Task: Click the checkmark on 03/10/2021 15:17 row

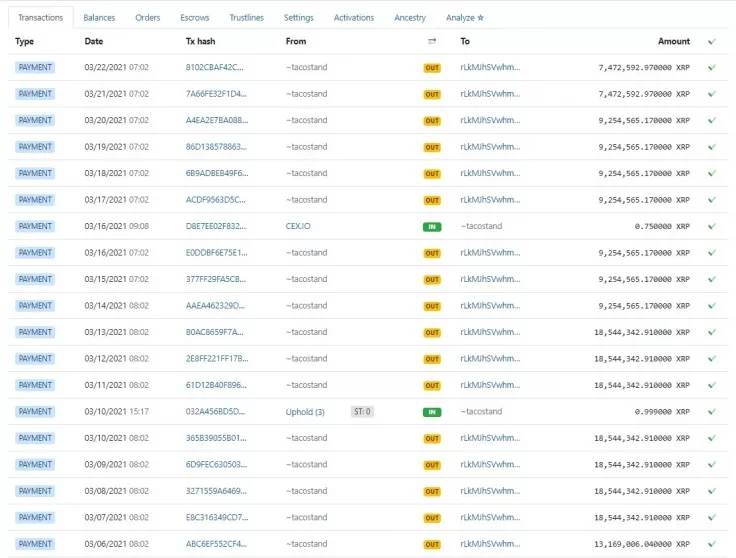Action: 712,412
